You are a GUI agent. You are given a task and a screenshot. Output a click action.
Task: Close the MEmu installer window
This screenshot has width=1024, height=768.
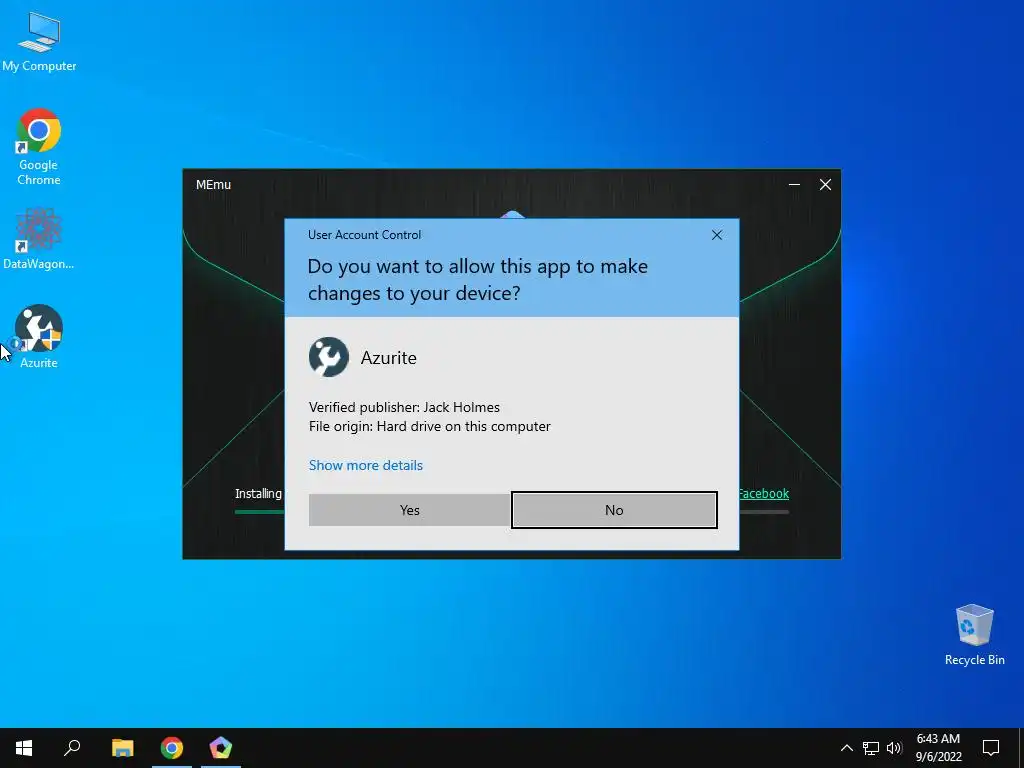pos(825,185)
